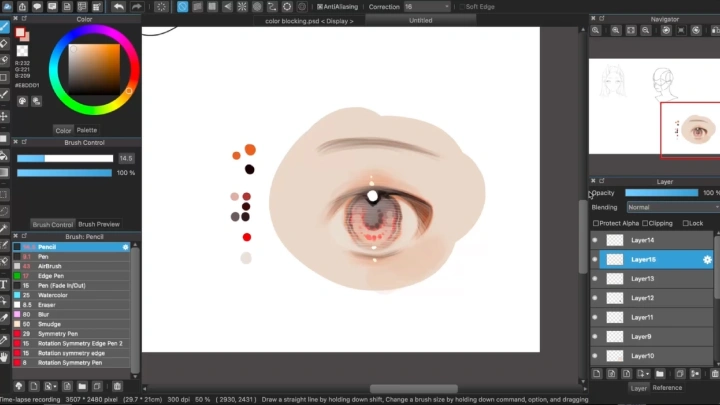Click the Undo arrow in top toolbar
The height and width of the screenshot is (405, 720).
pyautogui.click(x=118, y=6)
